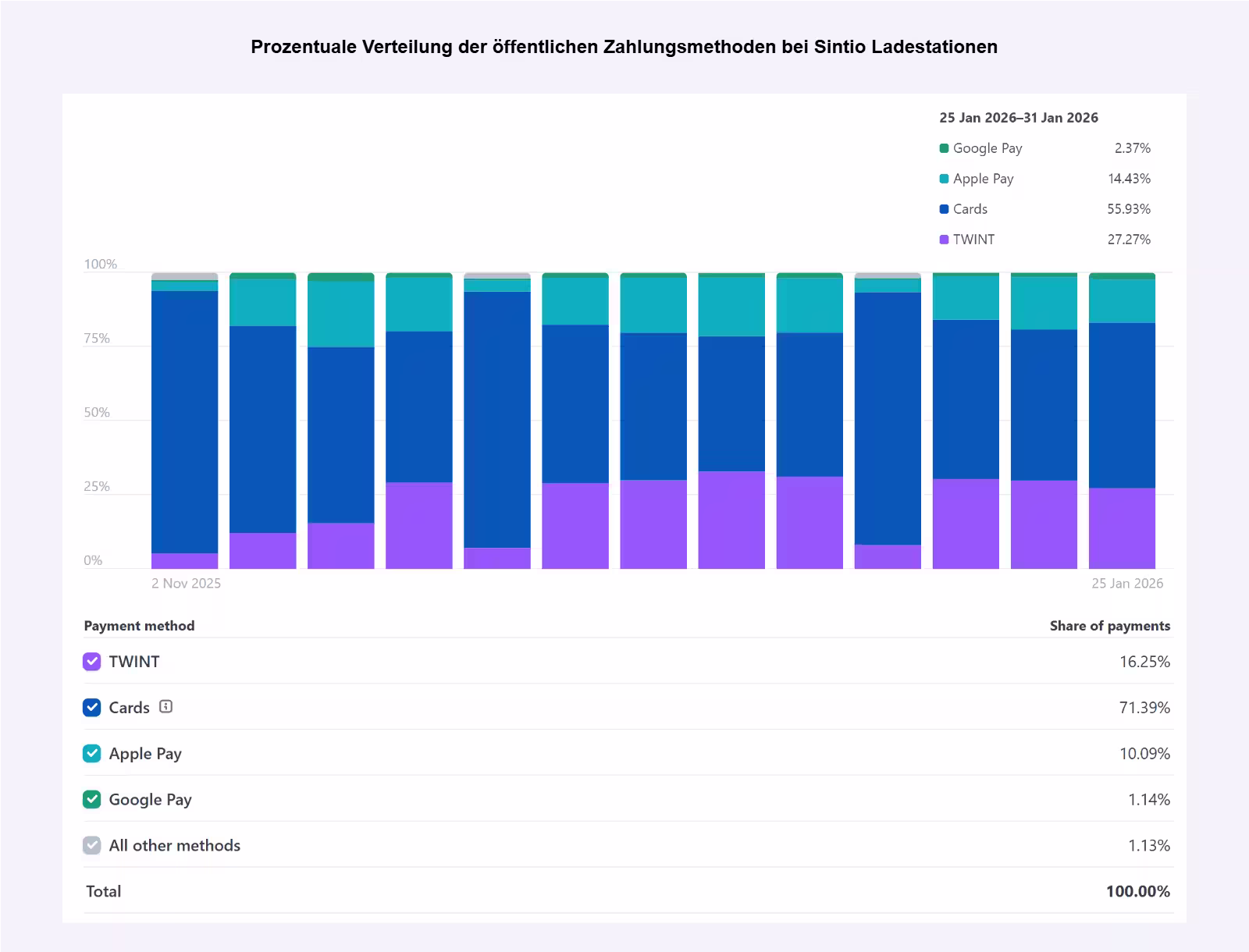Screen dimensions: 1249x952
Task: Enable the All other methods checkbox
Action: coord(91,845)
